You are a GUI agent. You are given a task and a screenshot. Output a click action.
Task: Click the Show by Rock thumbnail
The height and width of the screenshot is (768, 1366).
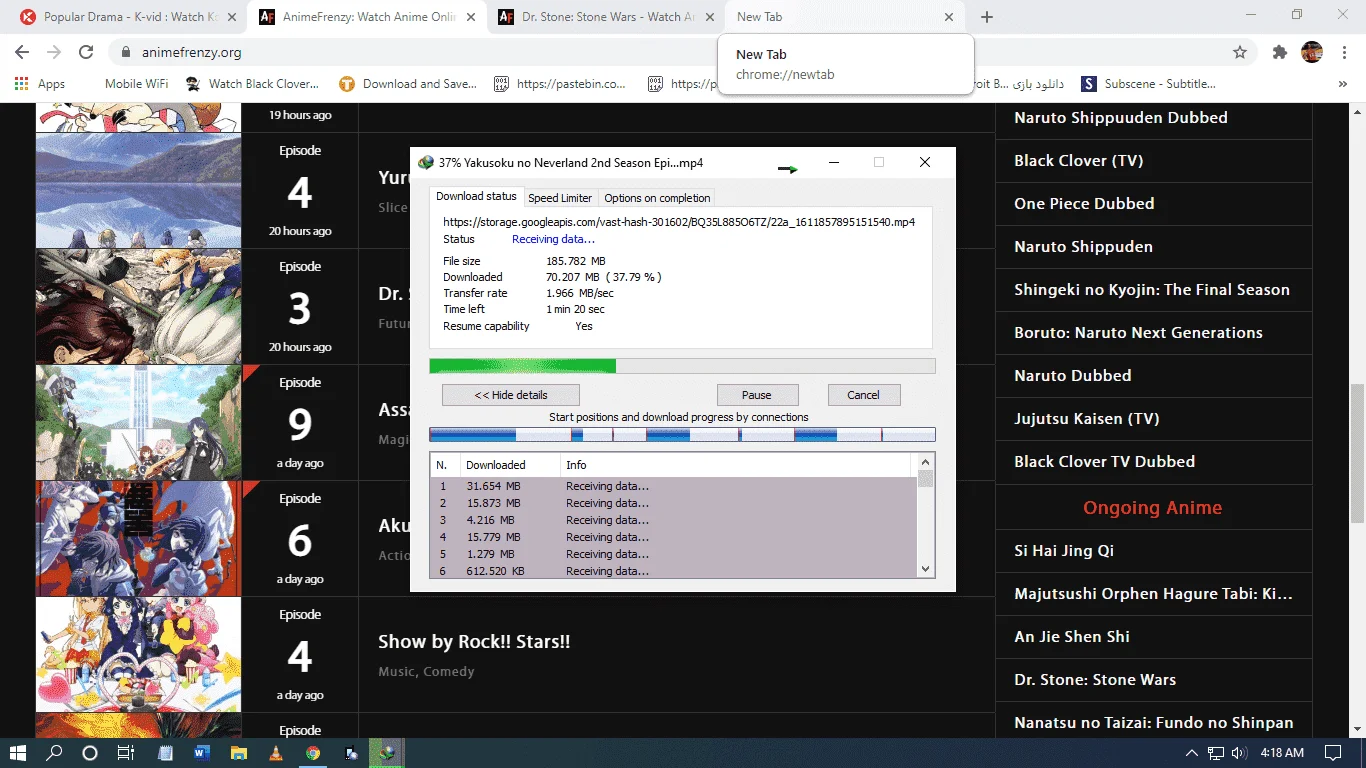tap(138, 655)
